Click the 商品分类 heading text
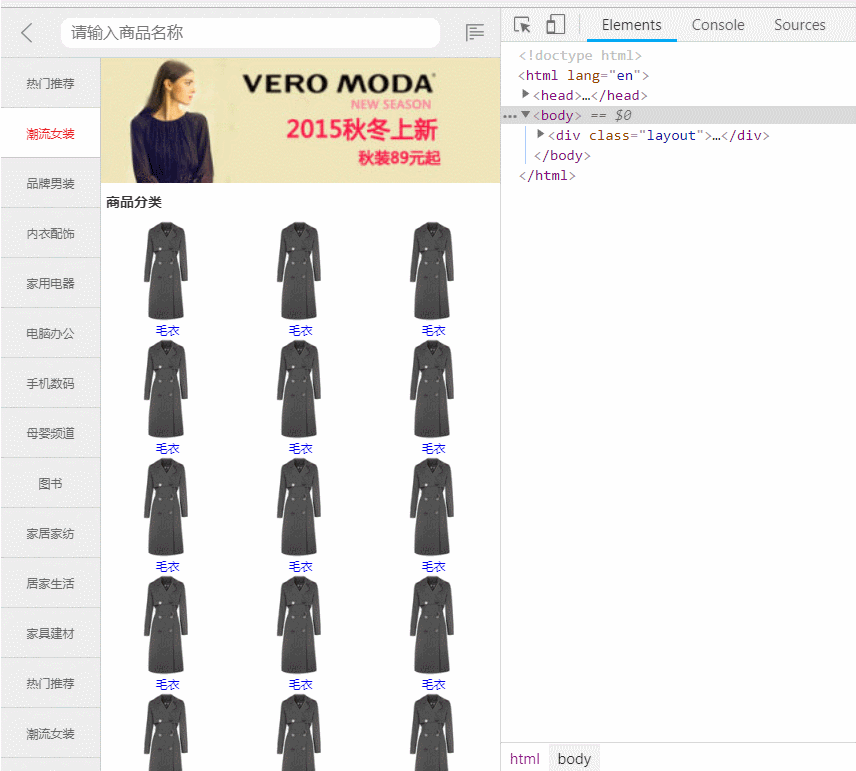856x771 pixels. pyautogui.click(x=134, y=202)
